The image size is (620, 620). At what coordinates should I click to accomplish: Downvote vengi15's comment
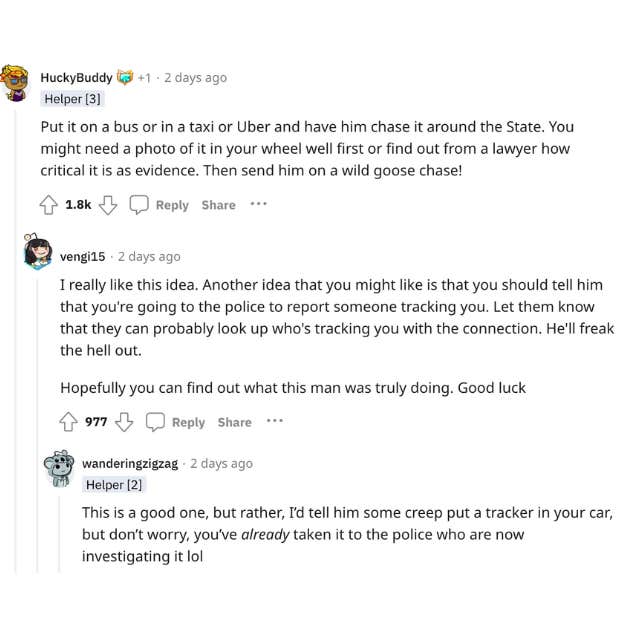pyautogui.click(x=124, y=422)
